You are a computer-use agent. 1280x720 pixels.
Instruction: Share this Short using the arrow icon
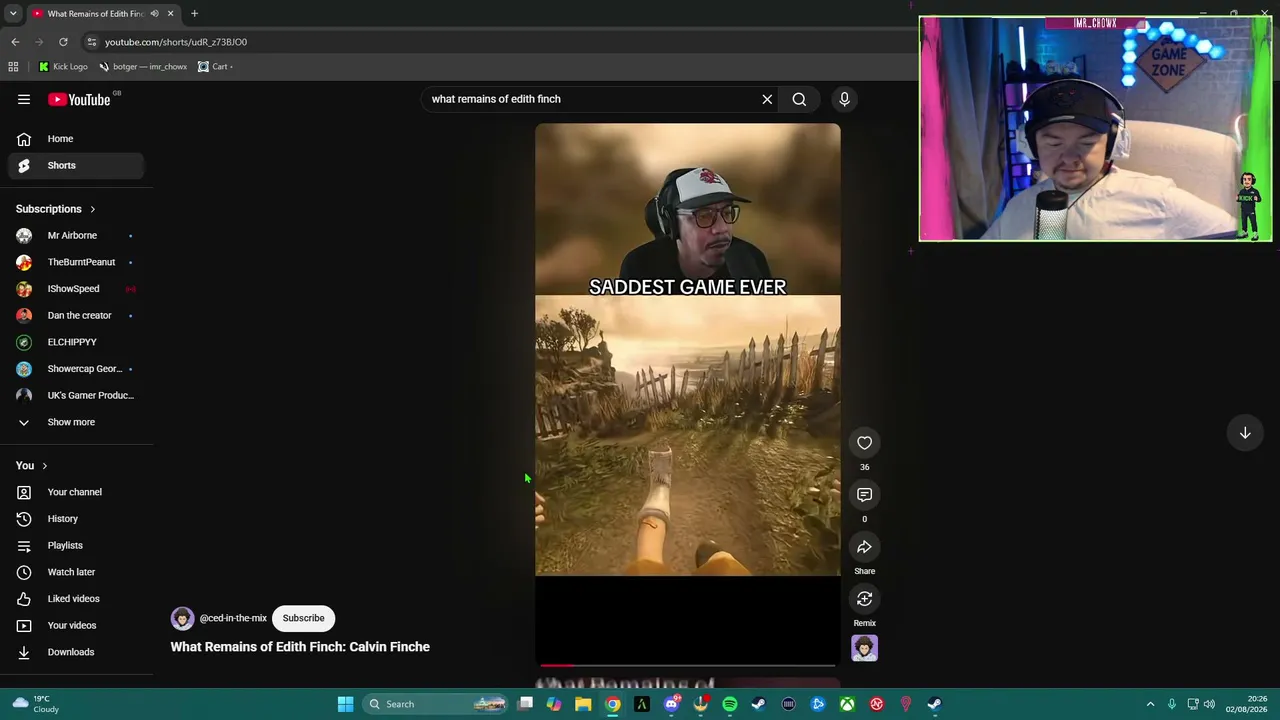(x=864, y=547)
